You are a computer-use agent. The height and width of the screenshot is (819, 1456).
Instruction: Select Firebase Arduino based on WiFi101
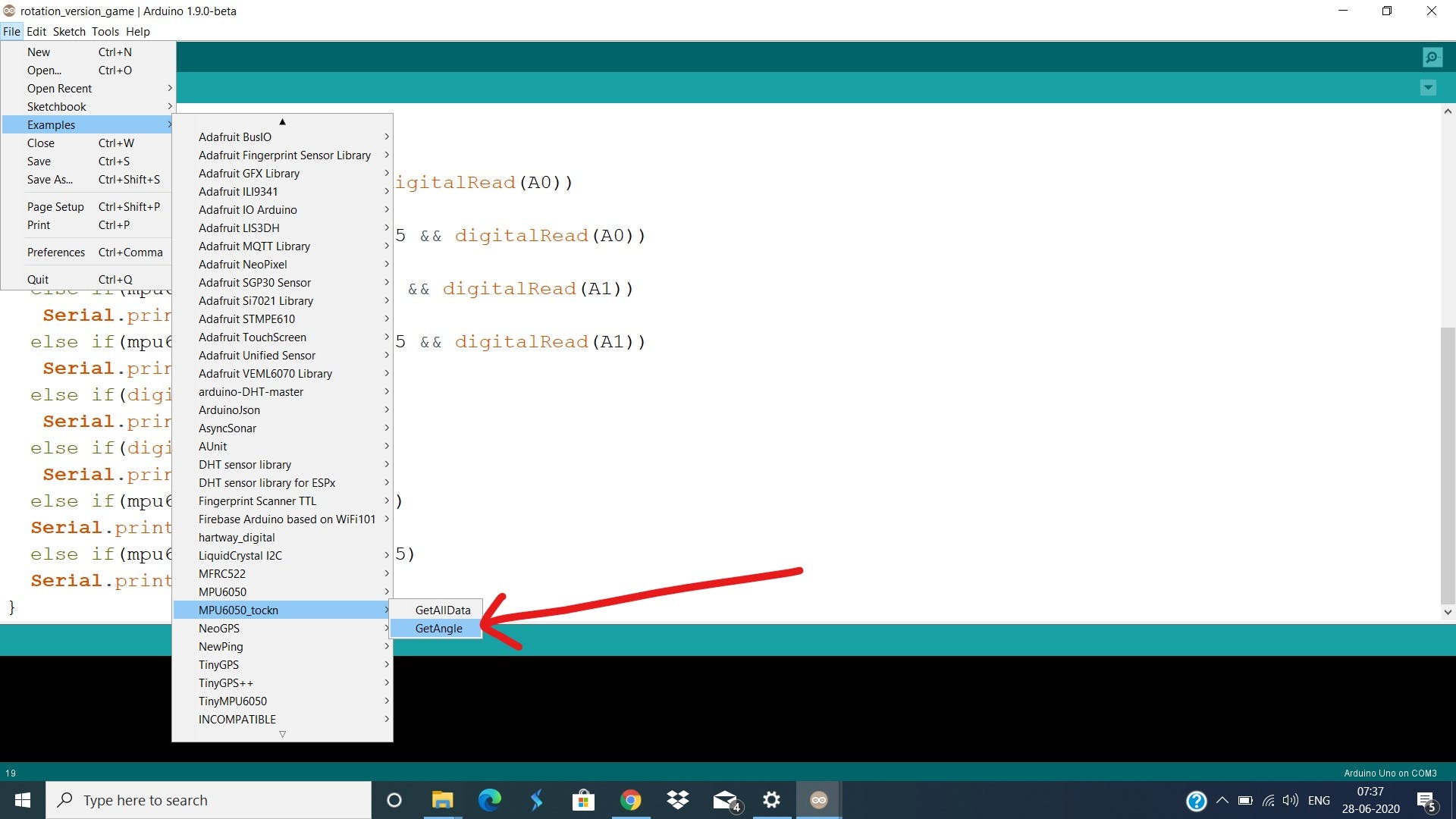point(287,518)
